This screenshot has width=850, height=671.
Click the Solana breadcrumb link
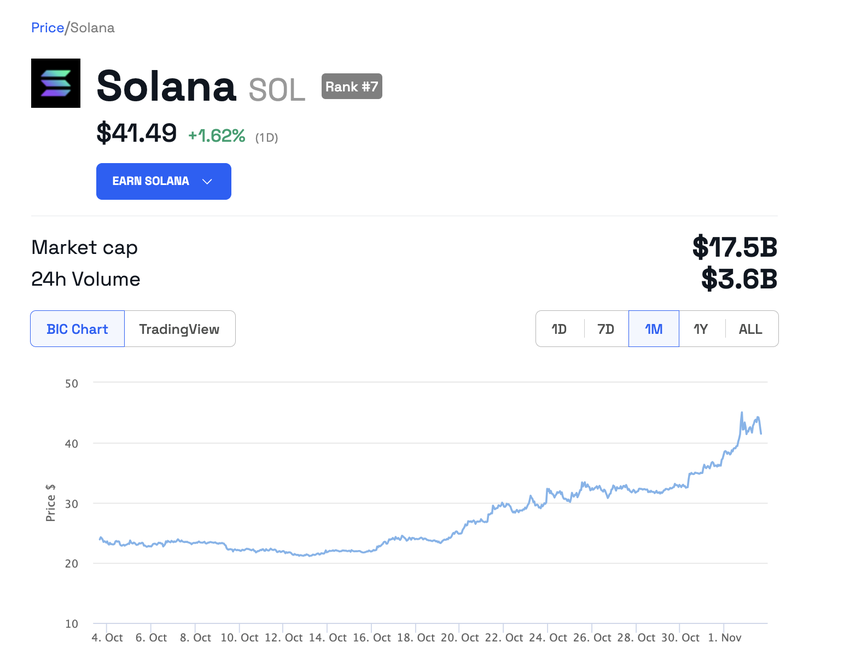tap(92, 28)
